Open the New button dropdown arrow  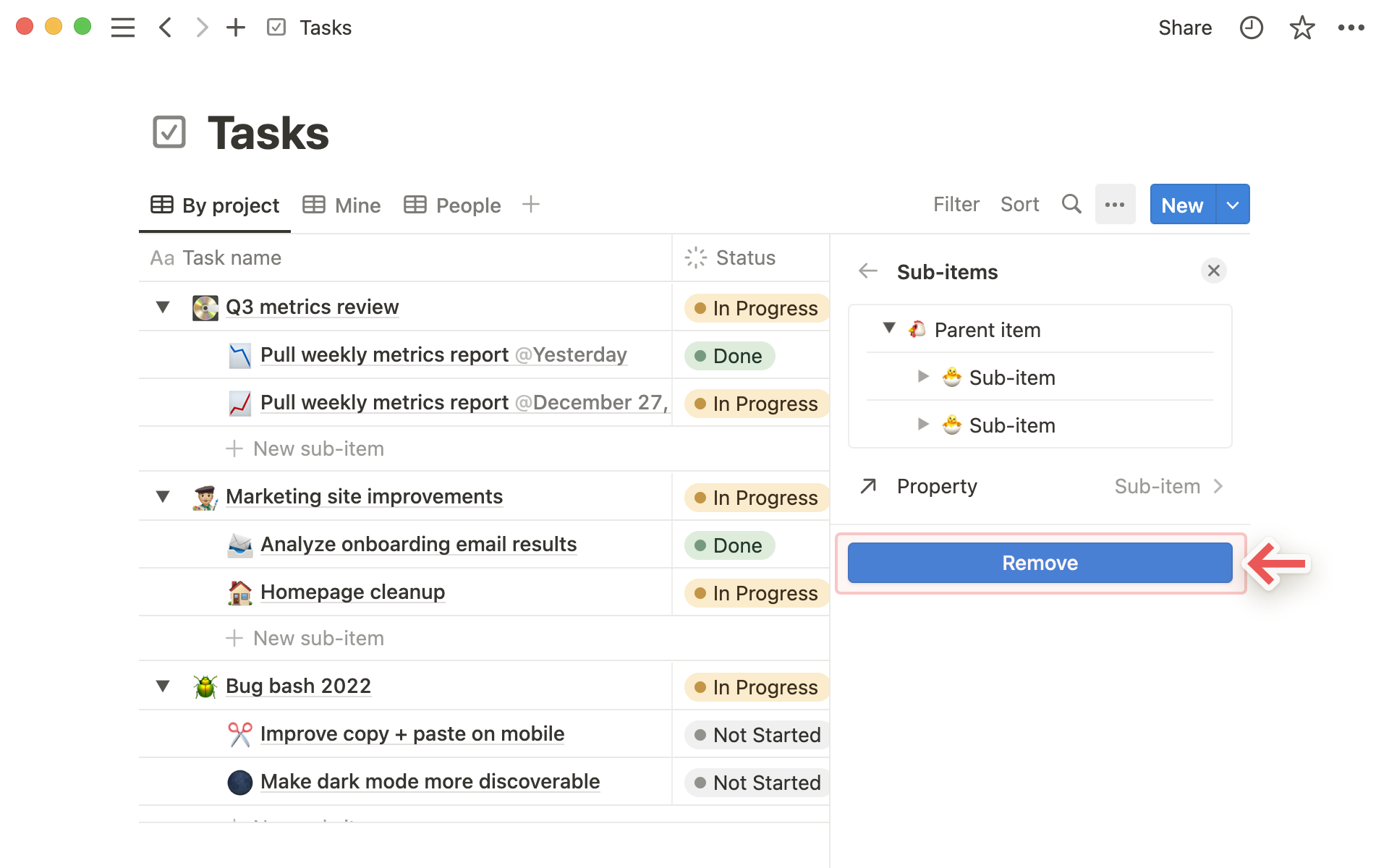tap(1233, 205)
